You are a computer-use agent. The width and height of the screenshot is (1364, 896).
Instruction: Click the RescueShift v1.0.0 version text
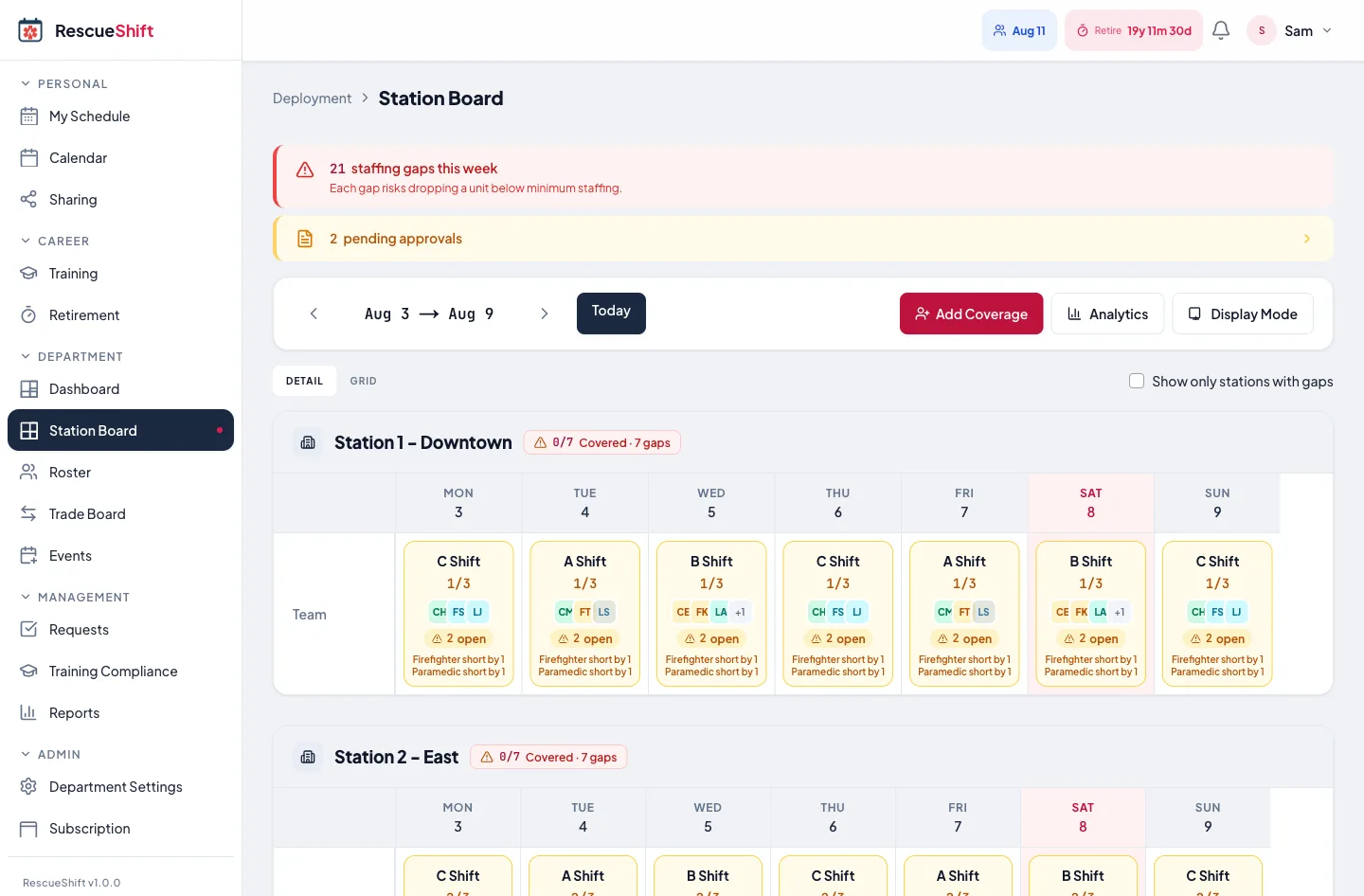pyautogui.click(x=72, y=883)
